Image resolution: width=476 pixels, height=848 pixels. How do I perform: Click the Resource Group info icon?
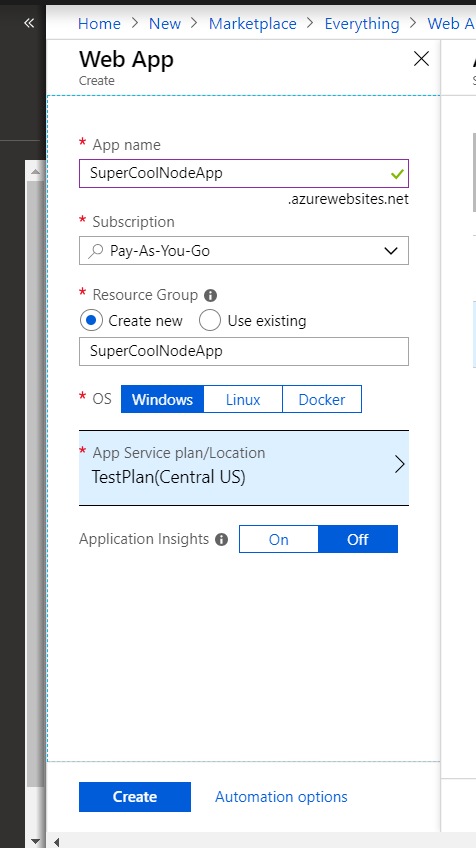tap(210, 295)
